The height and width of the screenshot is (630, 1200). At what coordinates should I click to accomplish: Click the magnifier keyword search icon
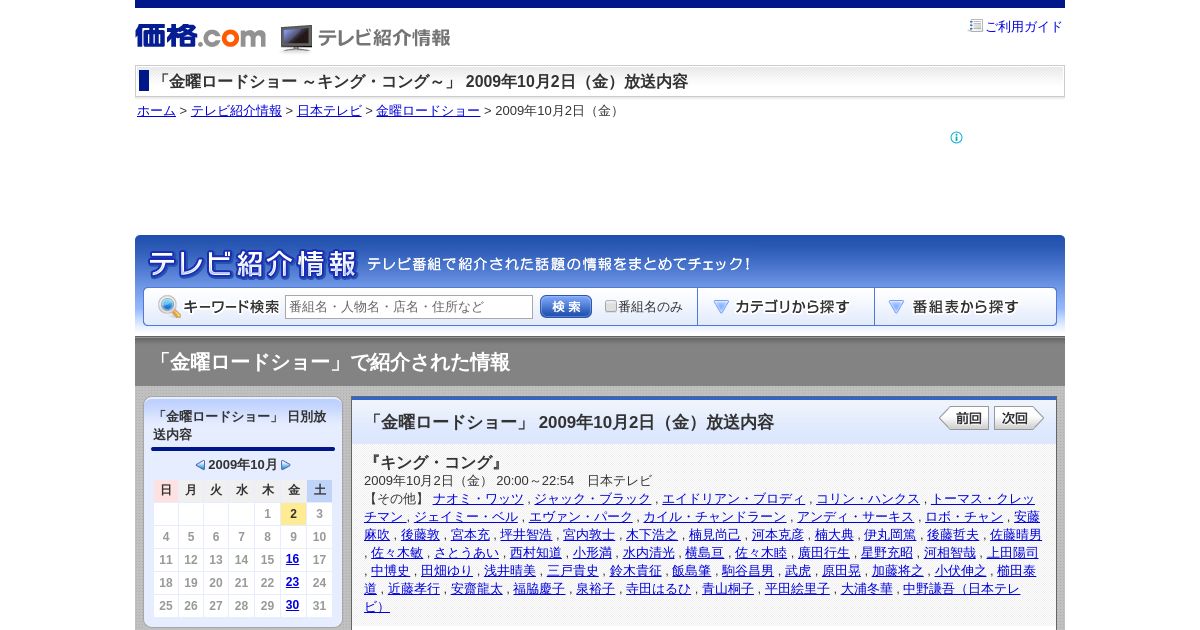click(169, 307)
